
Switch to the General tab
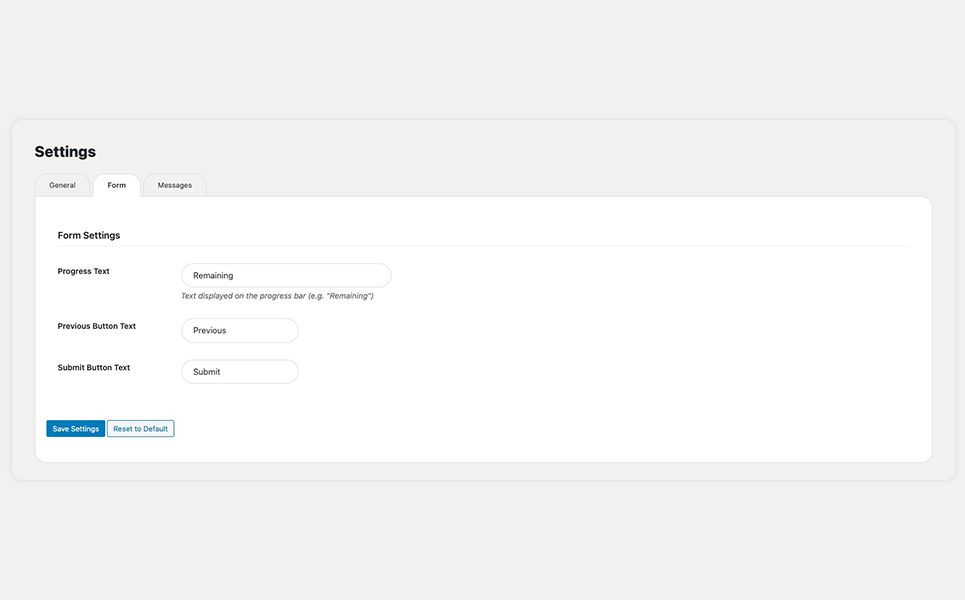tap(62, 185)
